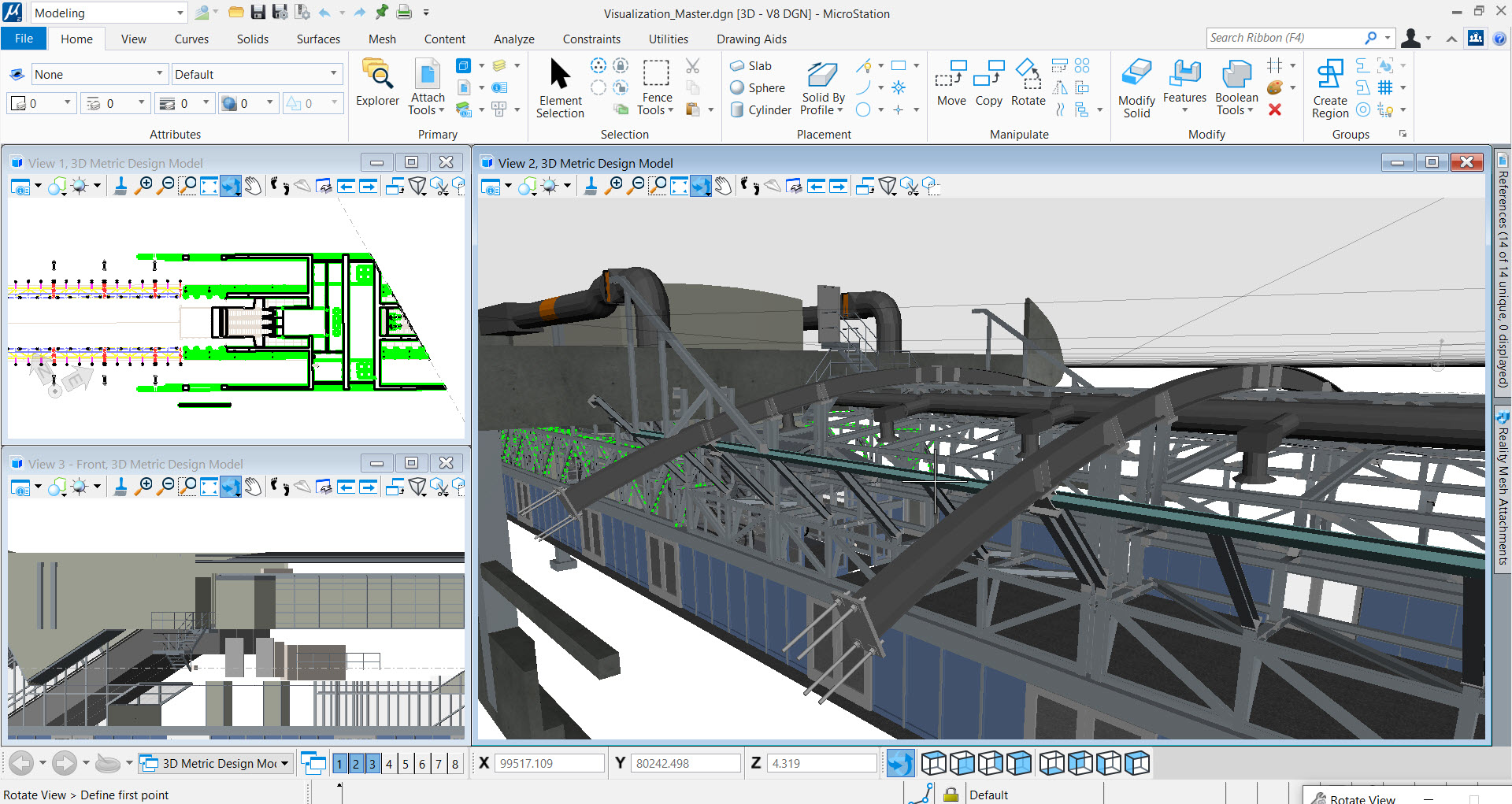Start the Move manipulation tool
The height and width of the screenshot is (804, 1512).
coord(951,81)
